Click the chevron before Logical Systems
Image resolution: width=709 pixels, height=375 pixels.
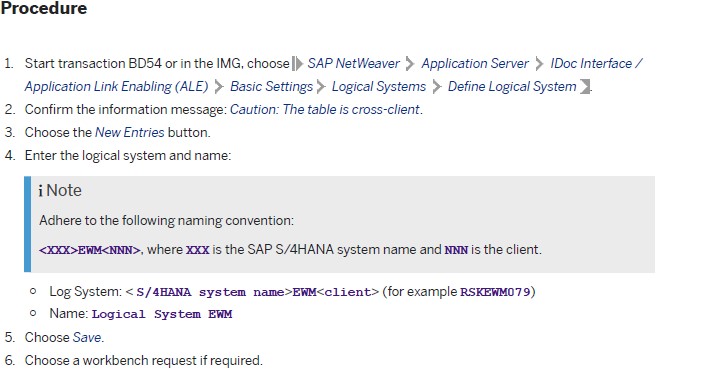(x=321, y=86)
